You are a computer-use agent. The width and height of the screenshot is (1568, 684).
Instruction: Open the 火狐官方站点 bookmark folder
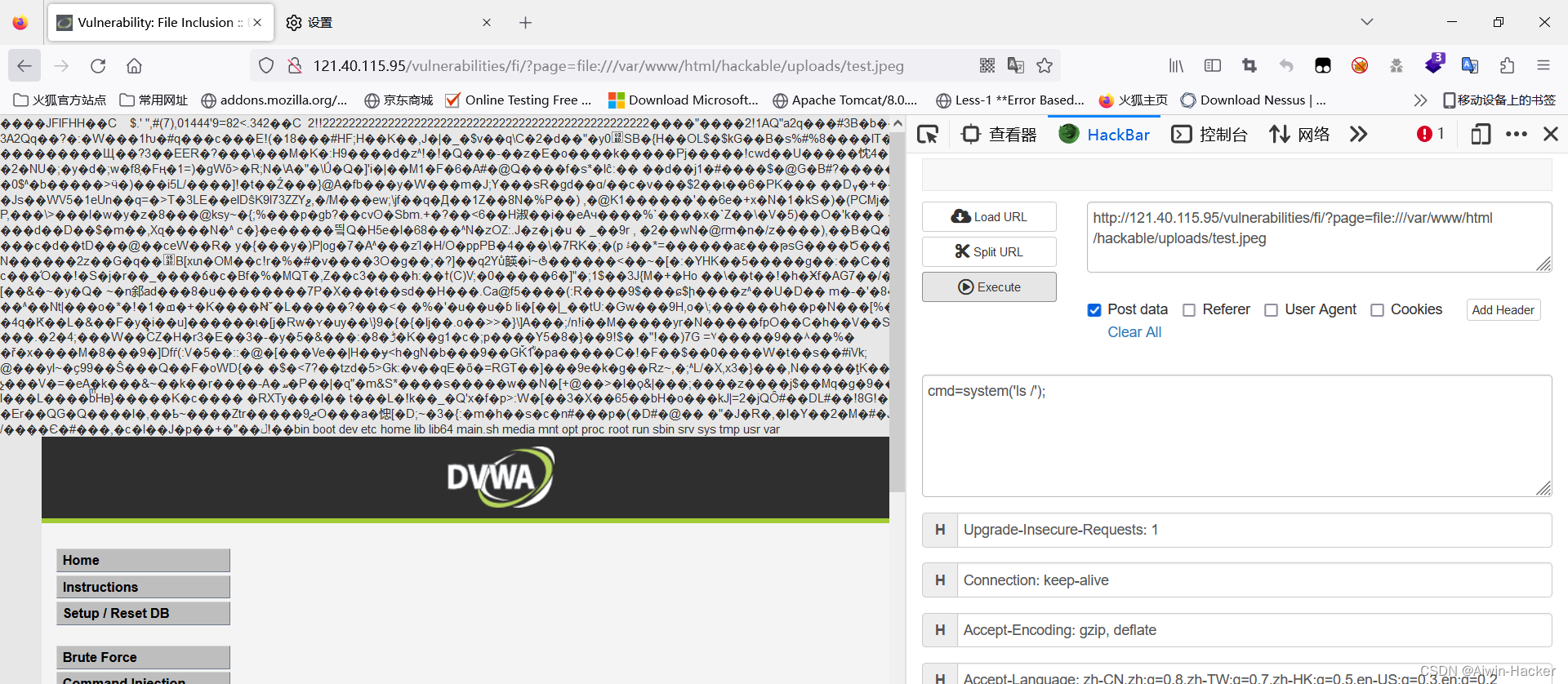[x=60, y=100]
